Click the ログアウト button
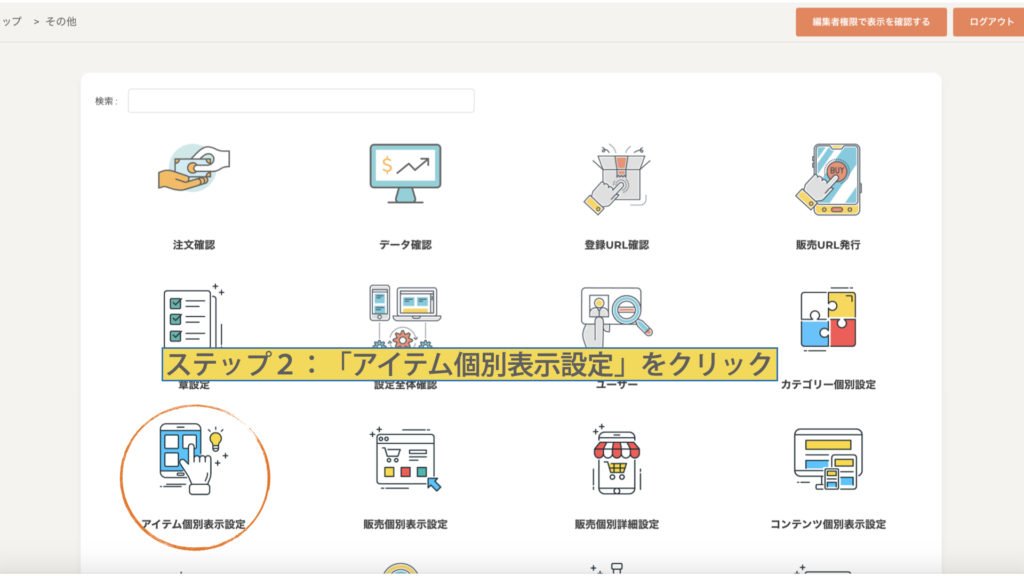1024x576 pixels. (990, 22)
